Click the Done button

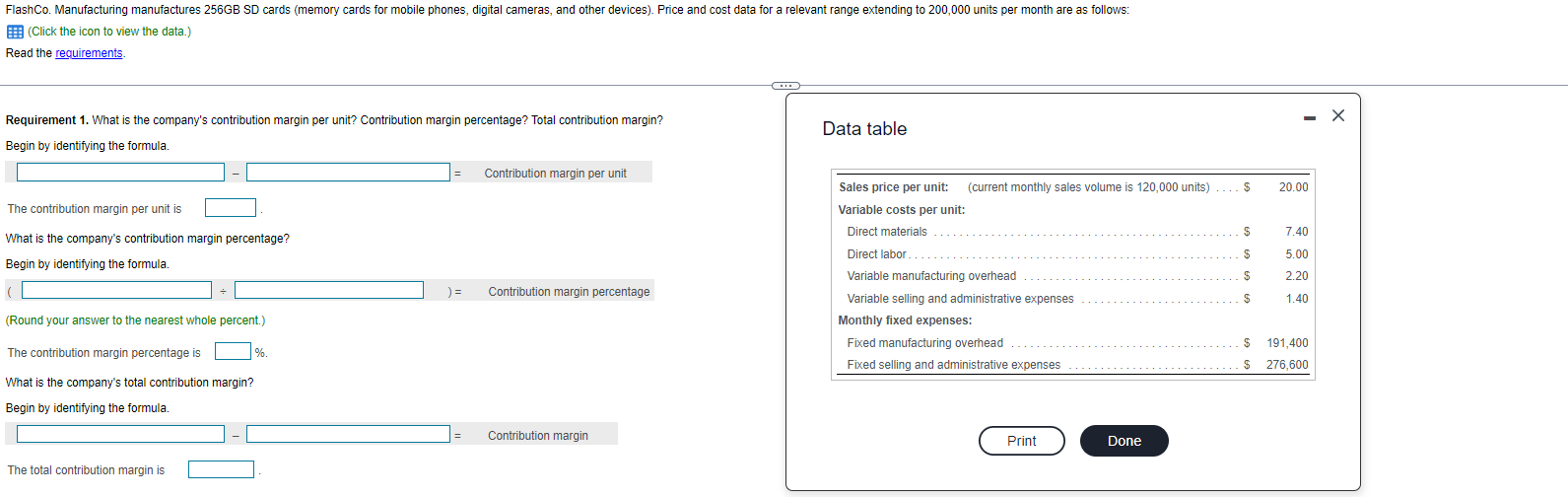pyautogui.click(x=1124, y=441)
